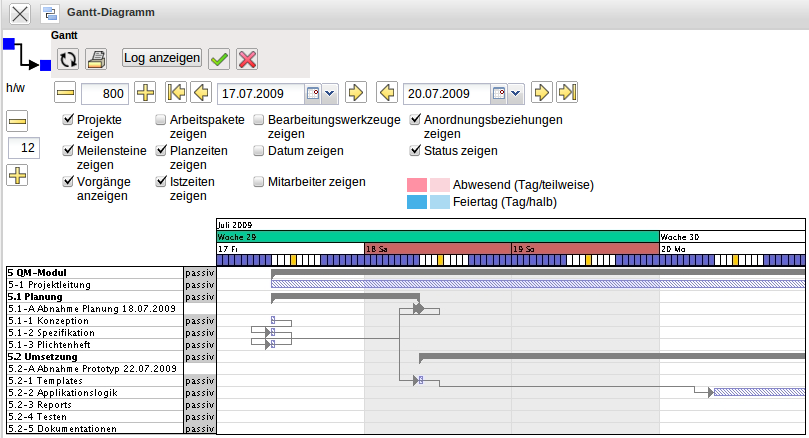Decrease width with minus next to 800
The width and height of the screenshot is (809, 438).
[x=65, y=93]
